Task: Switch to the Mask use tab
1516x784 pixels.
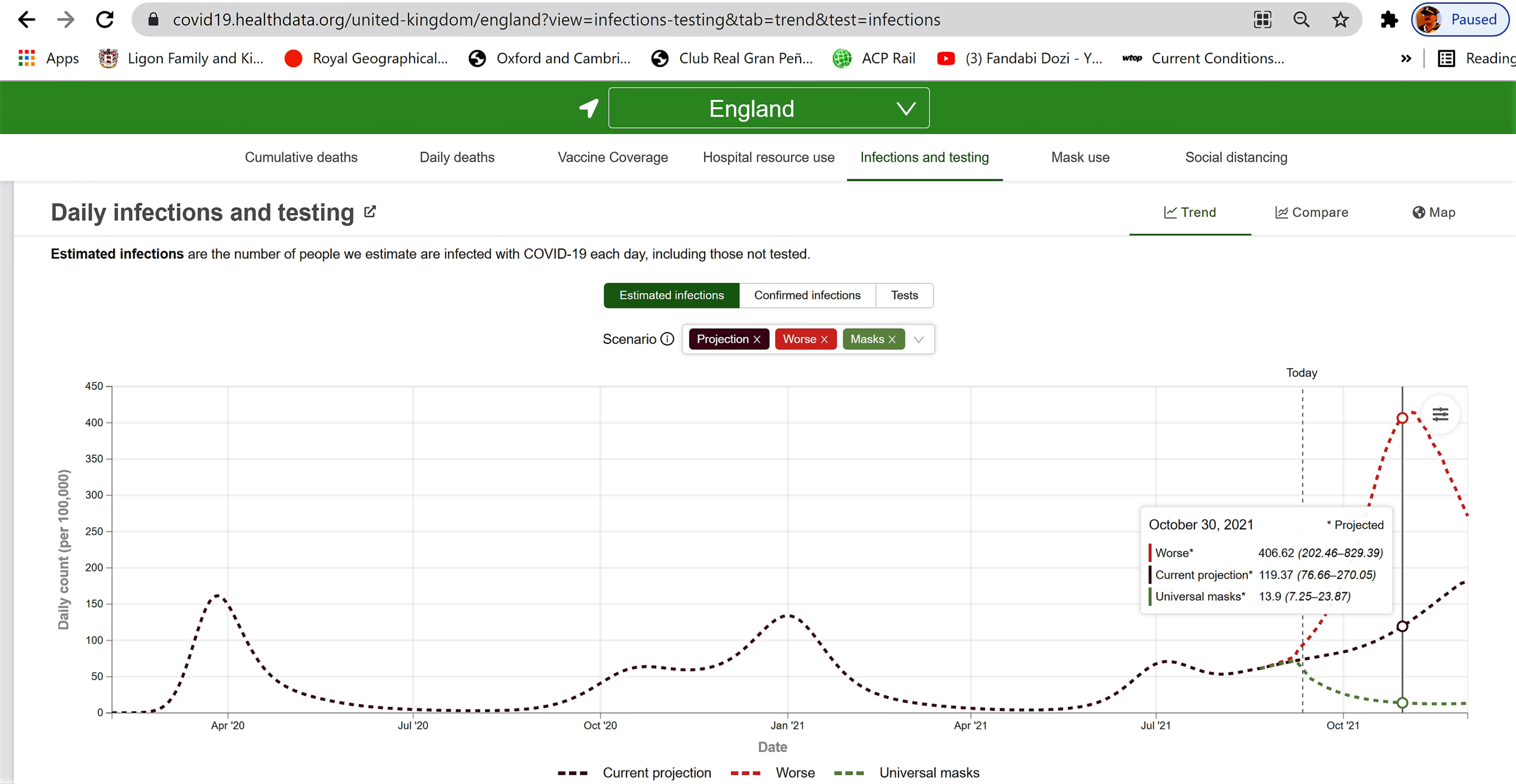Action: tap(1080, 157)
